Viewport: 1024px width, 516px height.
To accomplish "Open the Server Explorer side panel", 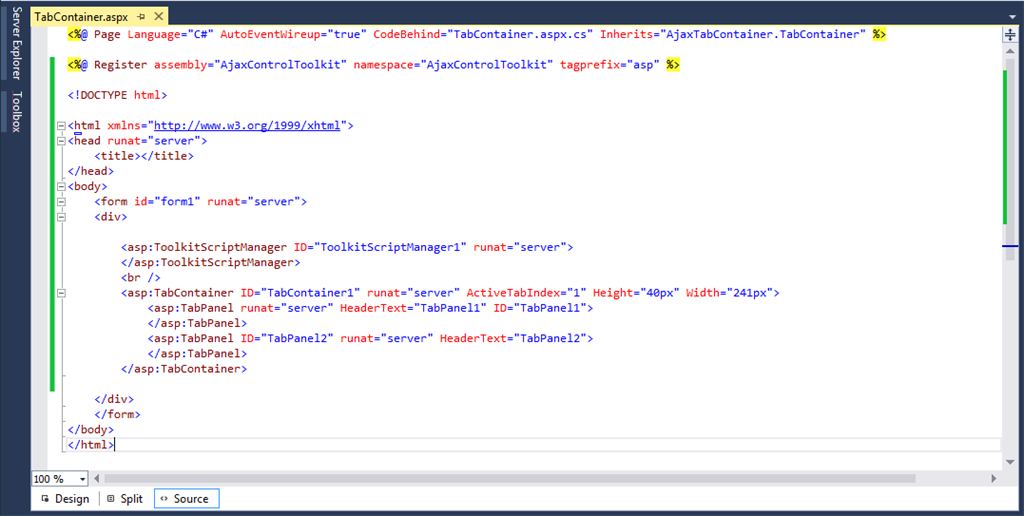I will pos(16,42).
